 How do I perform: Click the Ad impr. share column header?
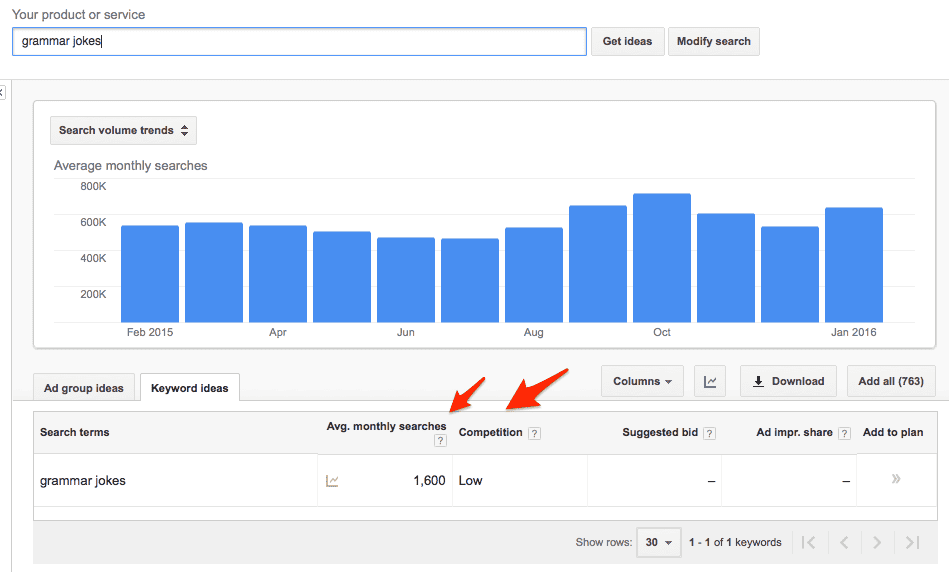click(794, 432)
